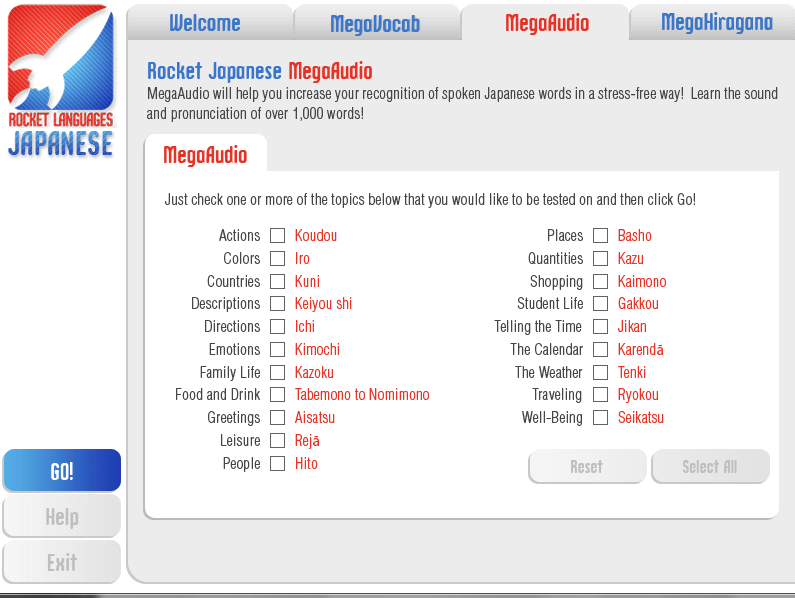The height and width of the screenshot is (598, 795).
Task: Select the Greetings checkbox
Action: (278, 418)
